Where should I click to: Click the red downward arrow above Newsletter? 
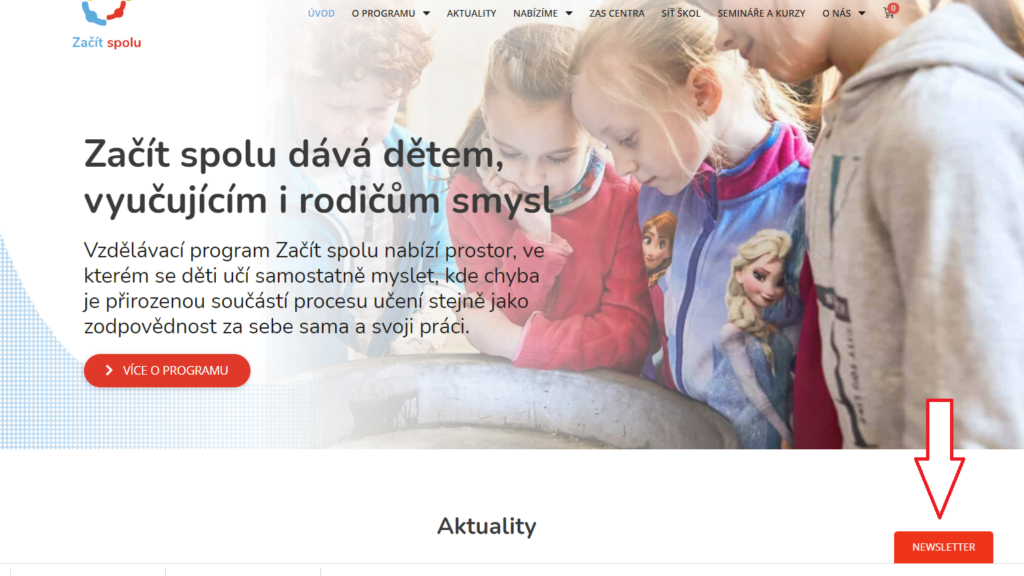(939, 459)
